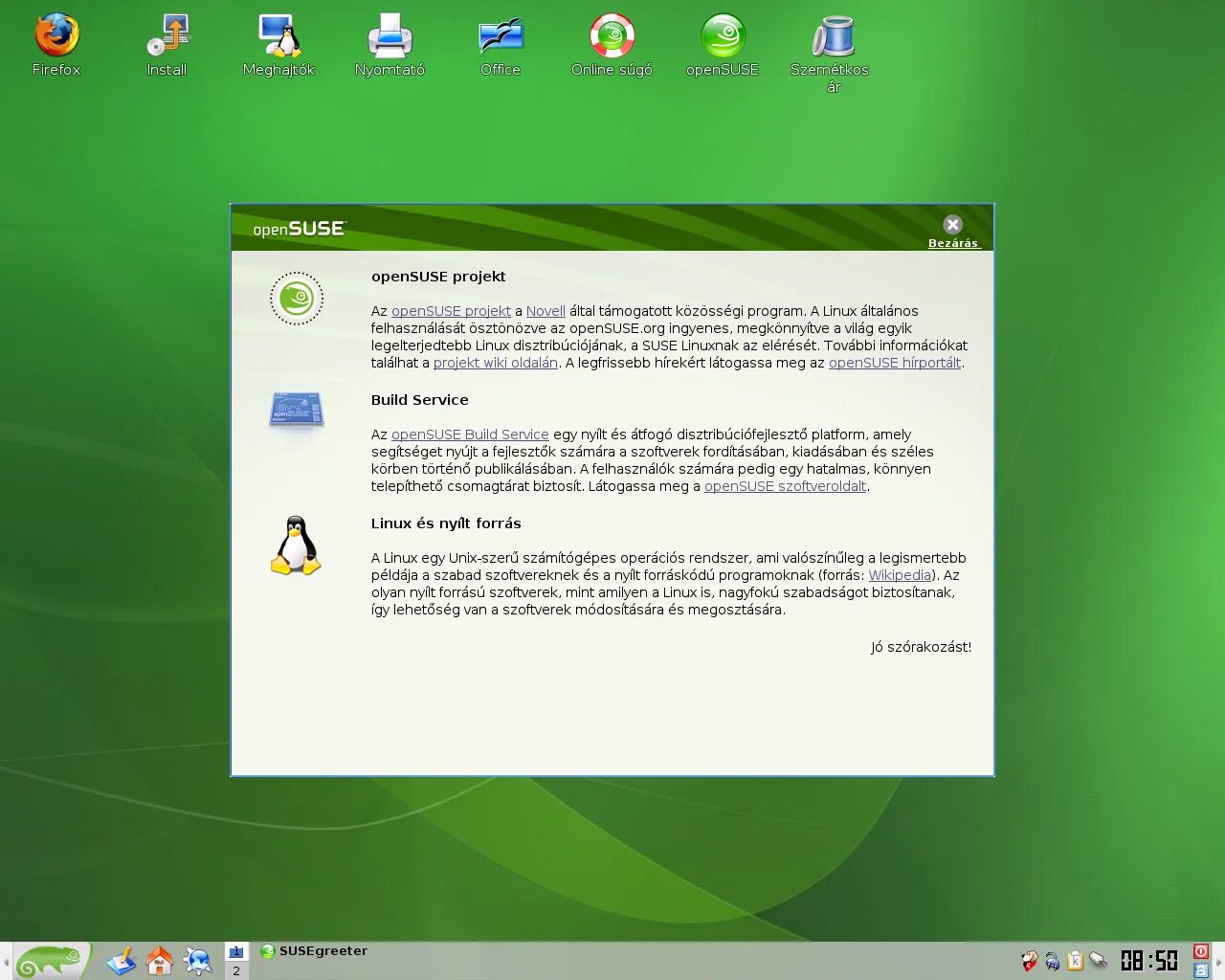Image resolution: width=1225 pixels, height=980 pixels.
Task: Click the blue hardware tray icon
Action: coord(1053,961)
